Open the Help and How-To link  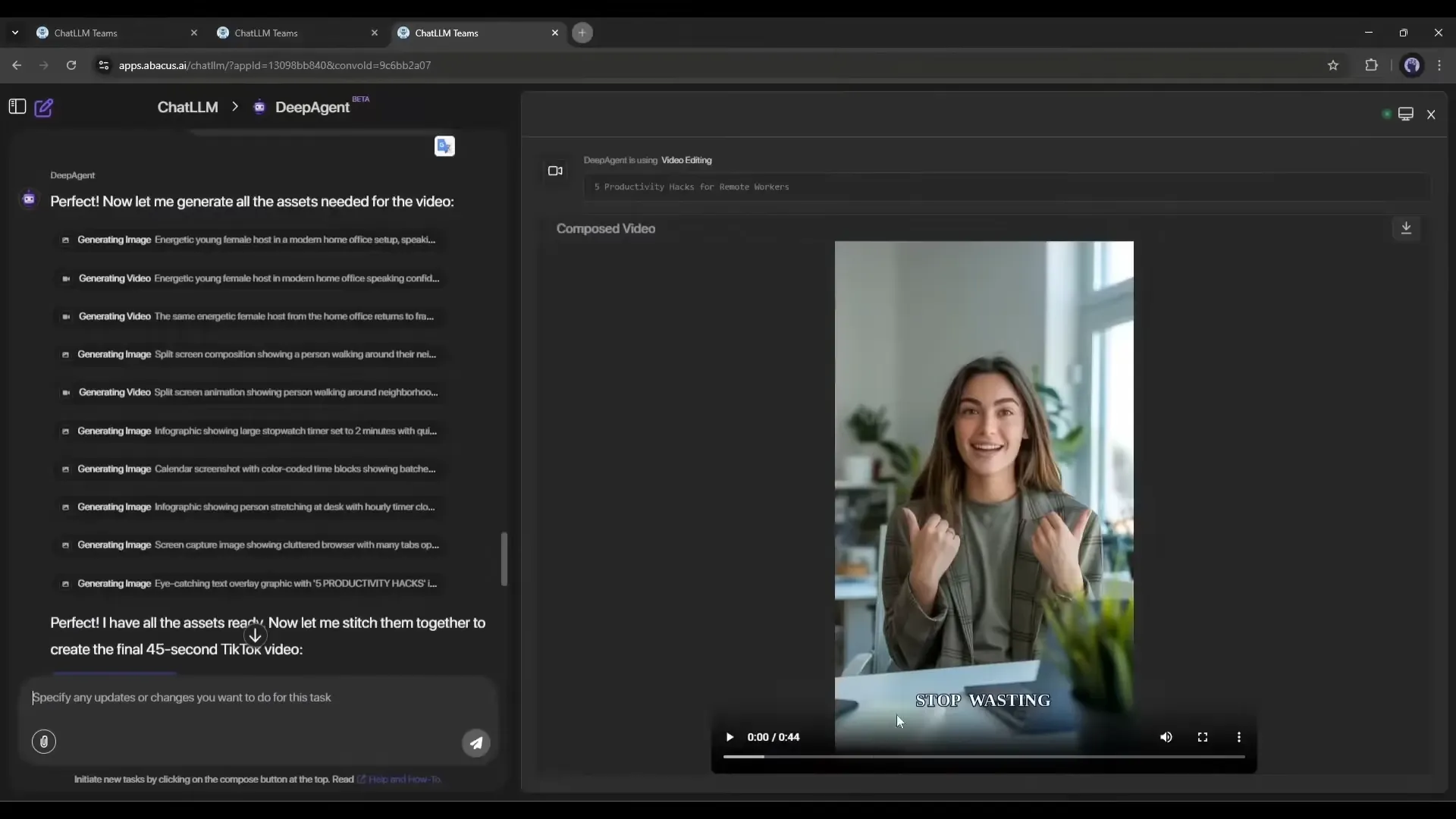(399, 780)
